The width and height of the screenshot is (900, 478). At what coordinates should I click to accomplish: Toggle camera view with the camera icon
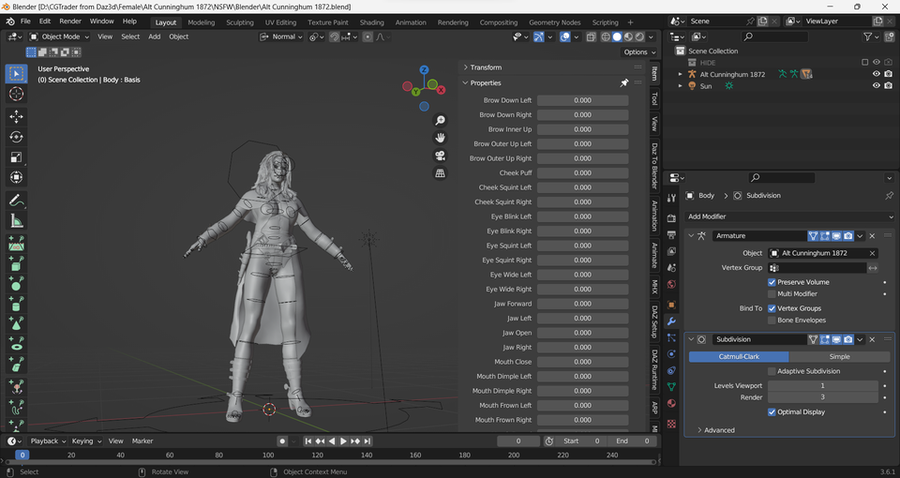(x=440, y=155)
